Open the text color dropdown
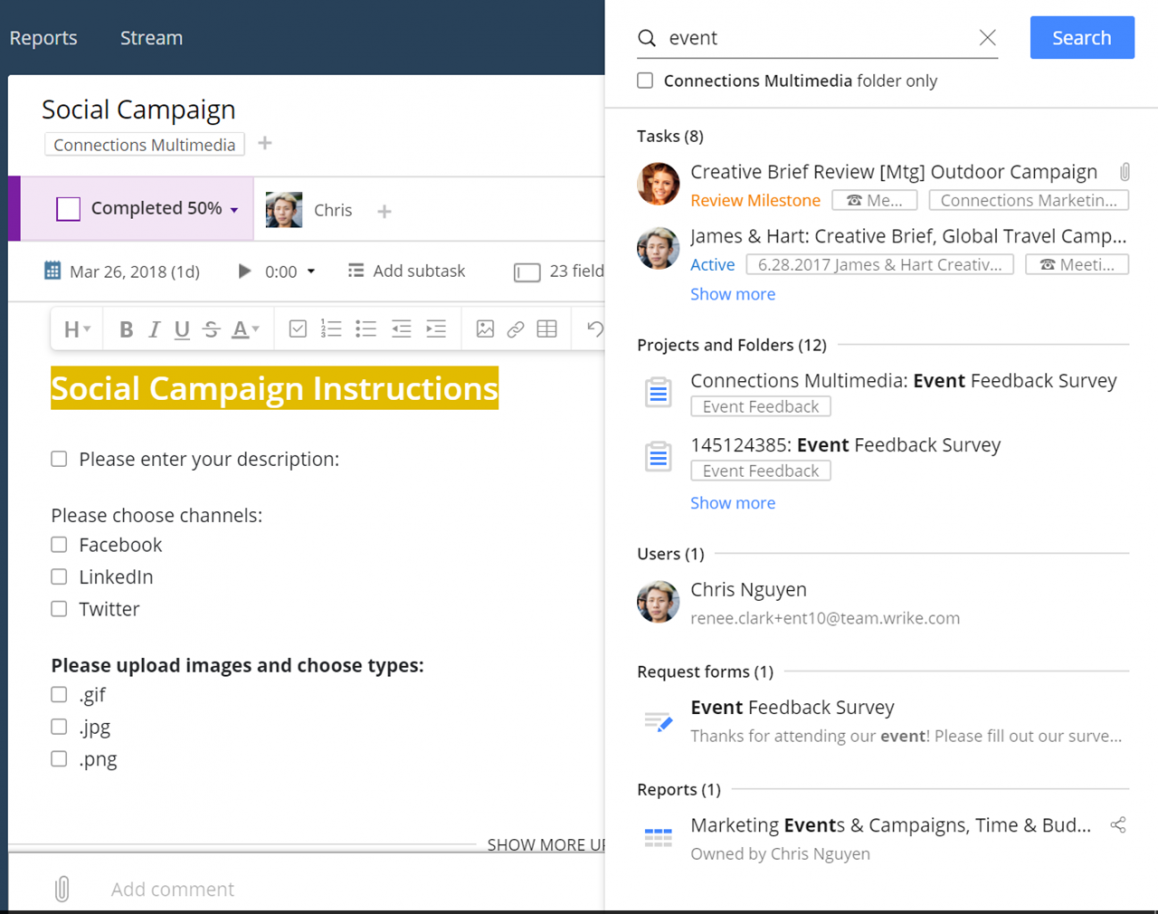1158x914 pixels. pyautogui.click(x=245, y=329)
